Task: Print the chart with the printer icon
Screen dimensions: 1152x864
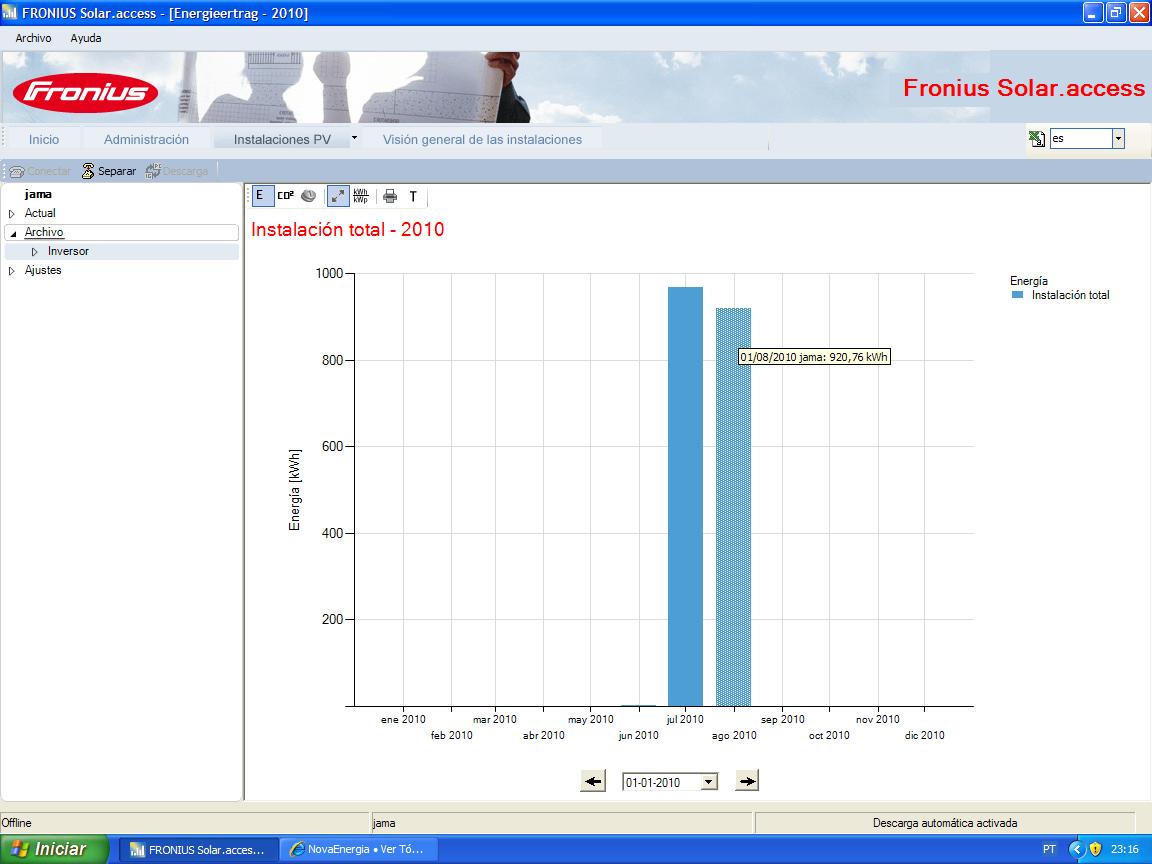Action: click(x=390, y=196)
